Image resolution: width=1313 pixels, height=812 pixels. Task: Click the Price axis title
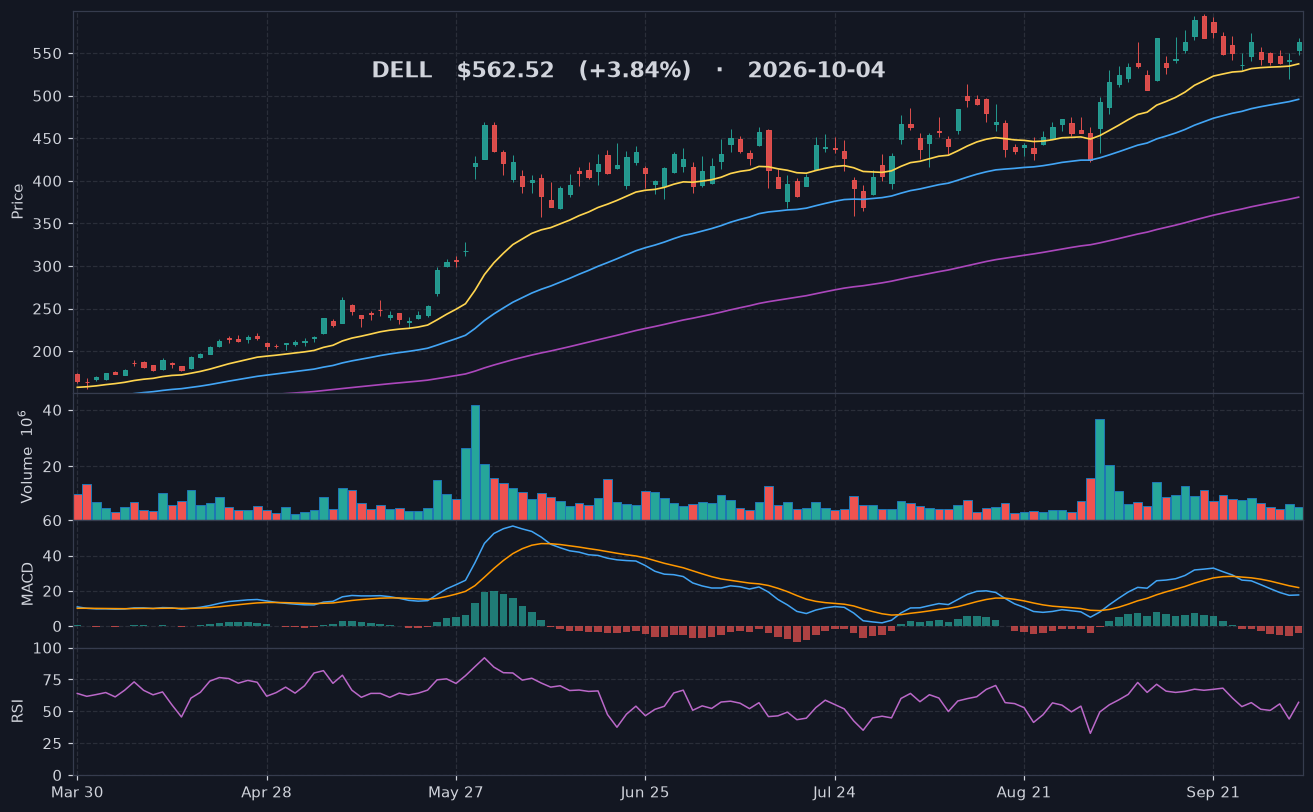18,201
